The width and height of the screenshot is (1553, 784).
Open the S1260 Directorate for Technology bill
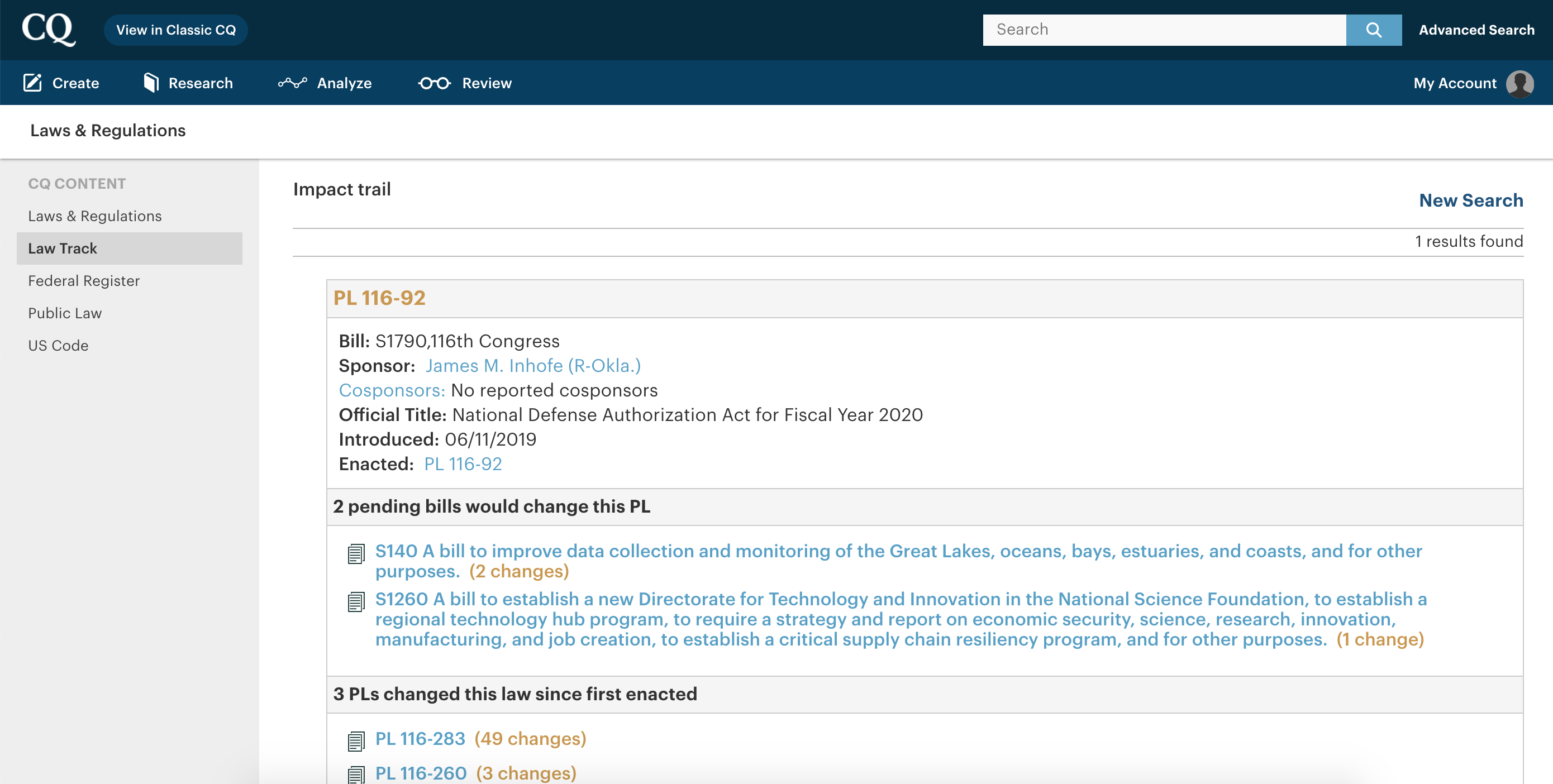[x=901, y=619]
